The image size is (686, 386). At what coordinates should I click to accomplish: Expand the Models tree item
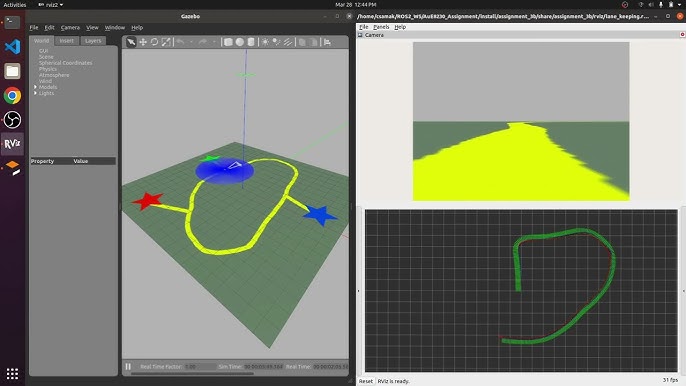[35, 87]
